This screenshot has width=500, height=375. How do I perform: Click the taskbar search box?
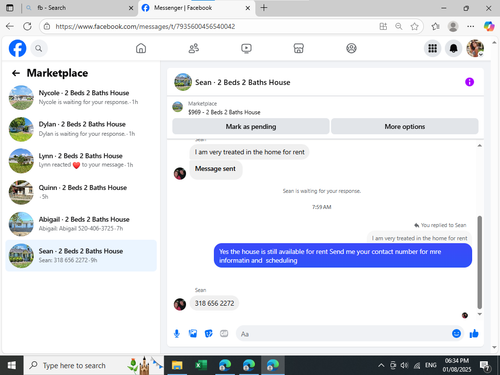[x=94, y=365]
